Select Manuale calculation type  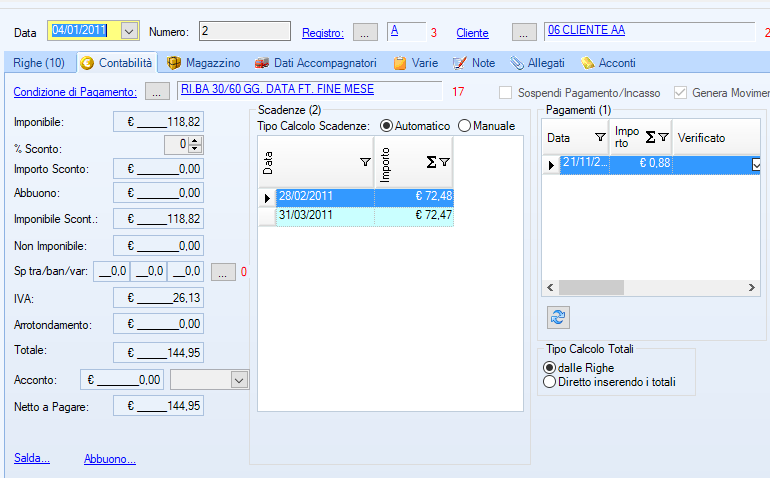click(465, 126)
